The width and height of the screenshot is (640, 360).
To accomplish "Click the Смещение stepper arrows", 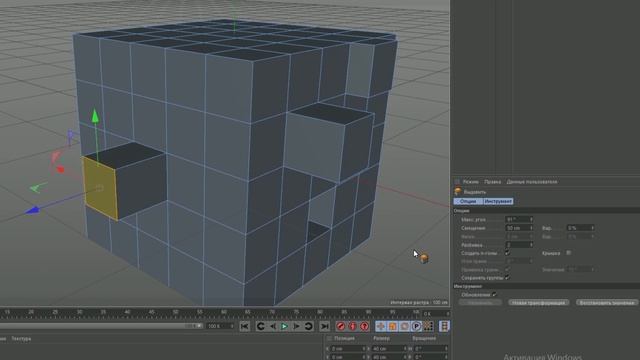I will coord(531,228).
